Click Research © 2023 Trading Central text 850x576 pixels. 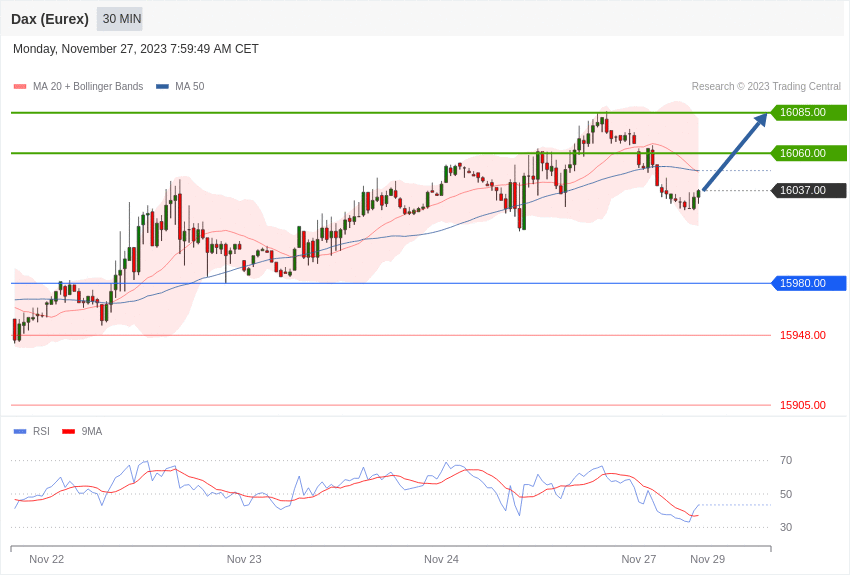pos(766,86)
